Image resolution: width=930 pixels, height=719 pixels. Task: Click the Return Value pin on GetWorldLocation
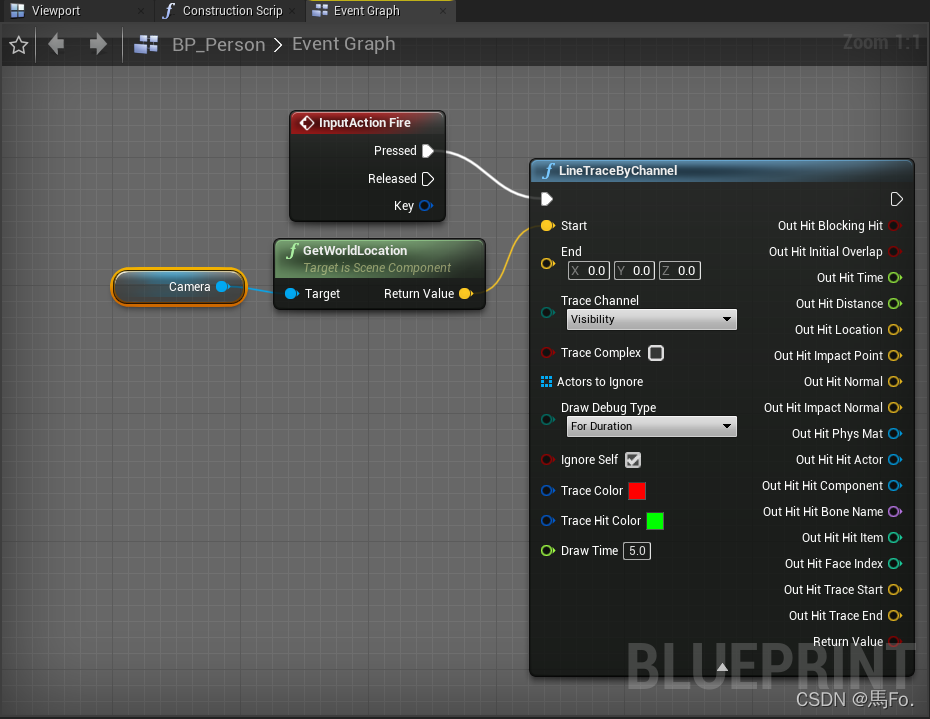tap(466, 293)
